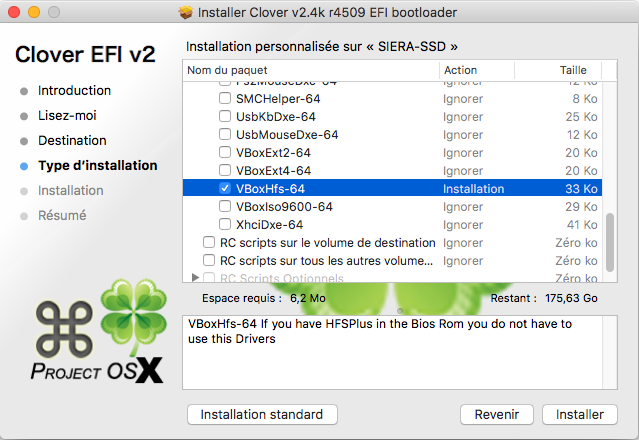Uncheck the VBoxHfs-64 checkbox
Image resolution: width=639 pixels, height=440 pixels.
coord(225,188)
